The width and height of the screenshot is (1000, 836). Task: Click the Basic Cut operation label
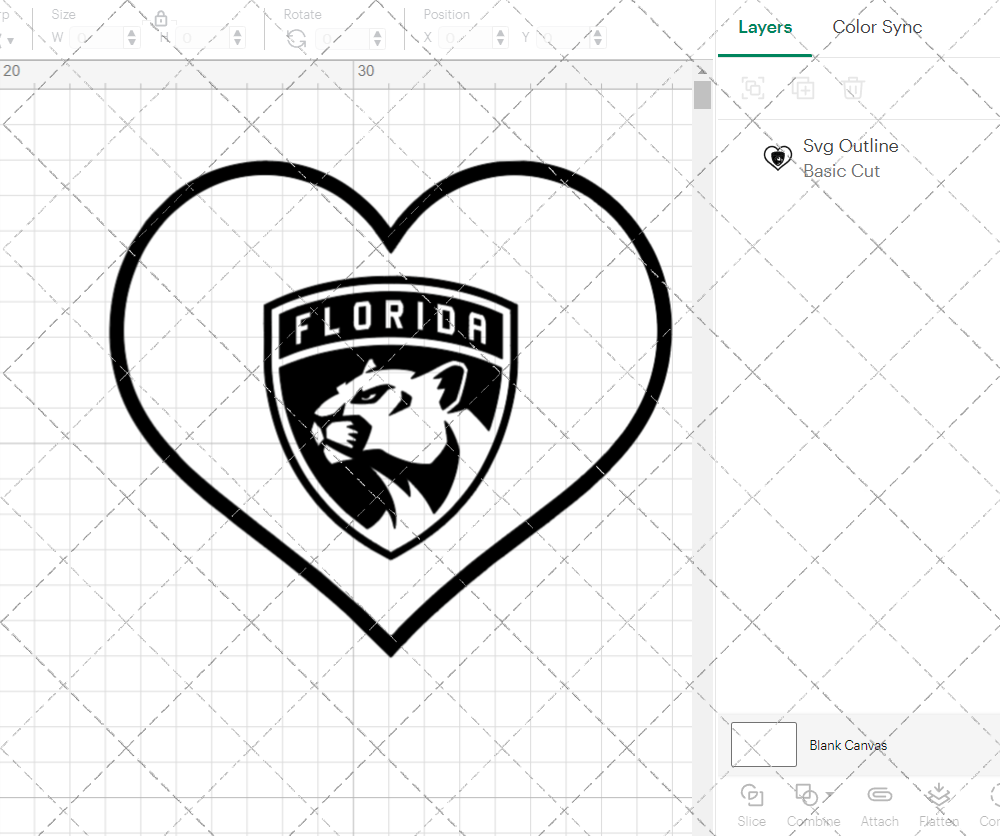(841, 171)
